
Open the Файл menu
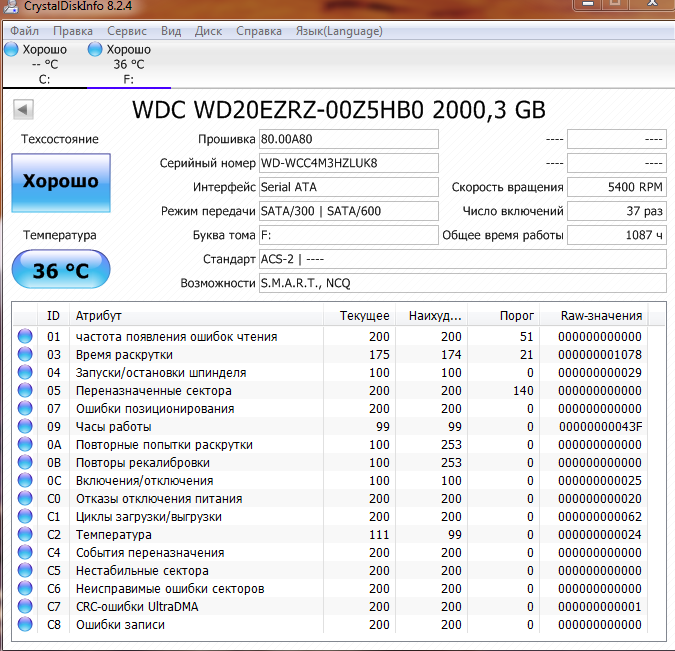pyautogui.click(x=25, y=31)
